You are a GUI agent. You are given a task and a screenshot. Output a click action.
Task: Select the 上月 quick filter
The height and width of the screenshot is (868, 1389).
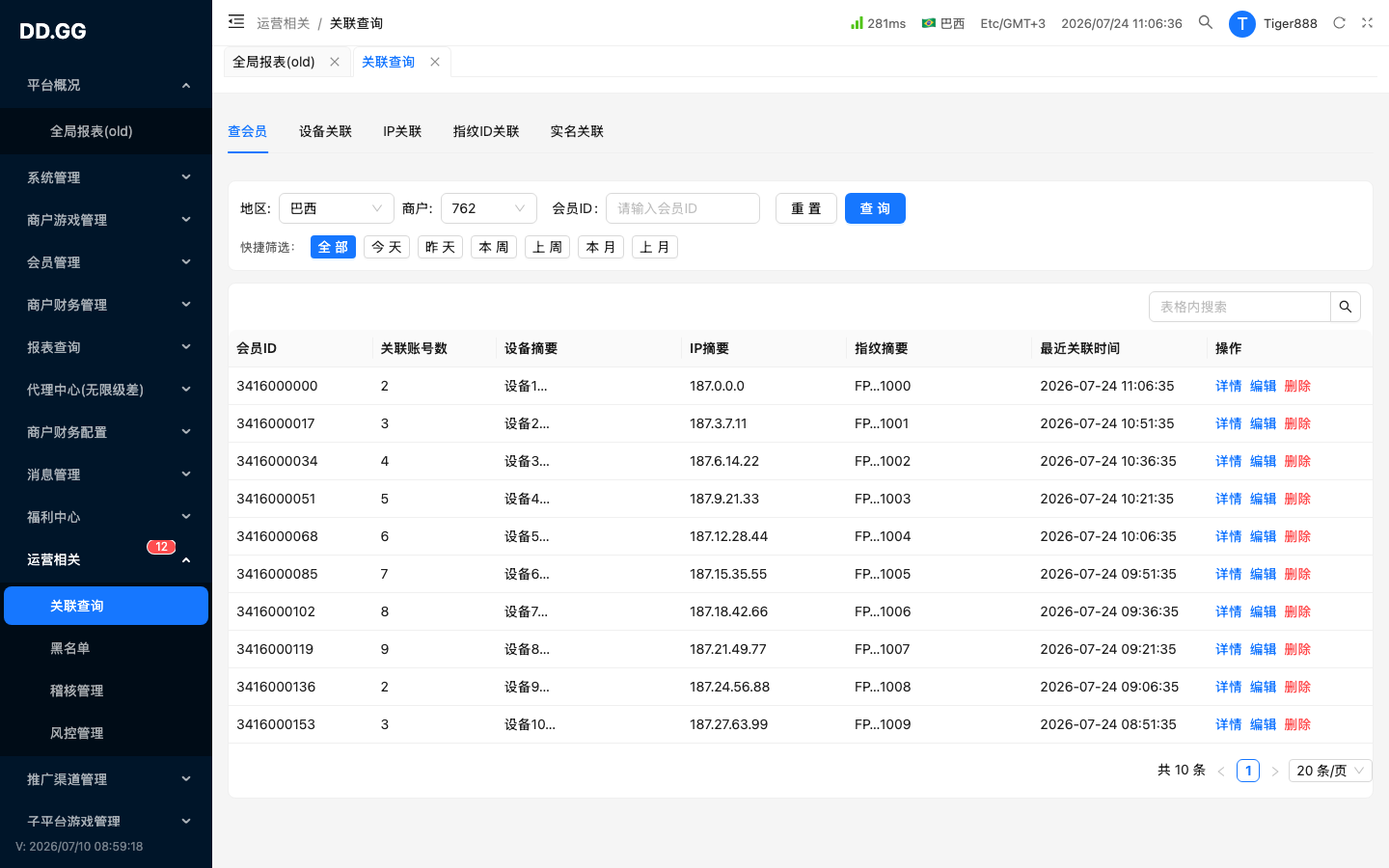(x=655, y=247)
